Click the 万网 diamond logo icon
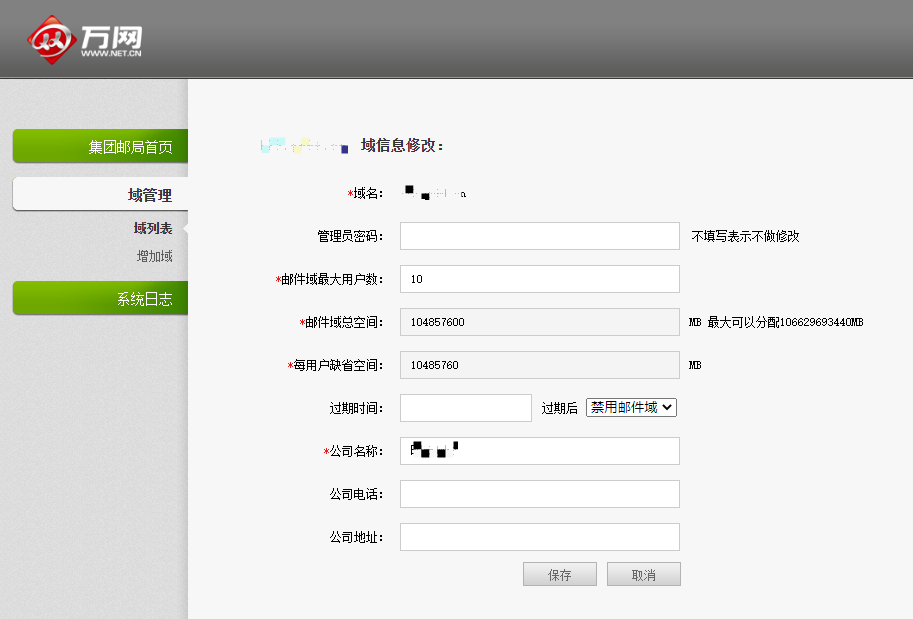913x619 pixels. coord(52,38)
